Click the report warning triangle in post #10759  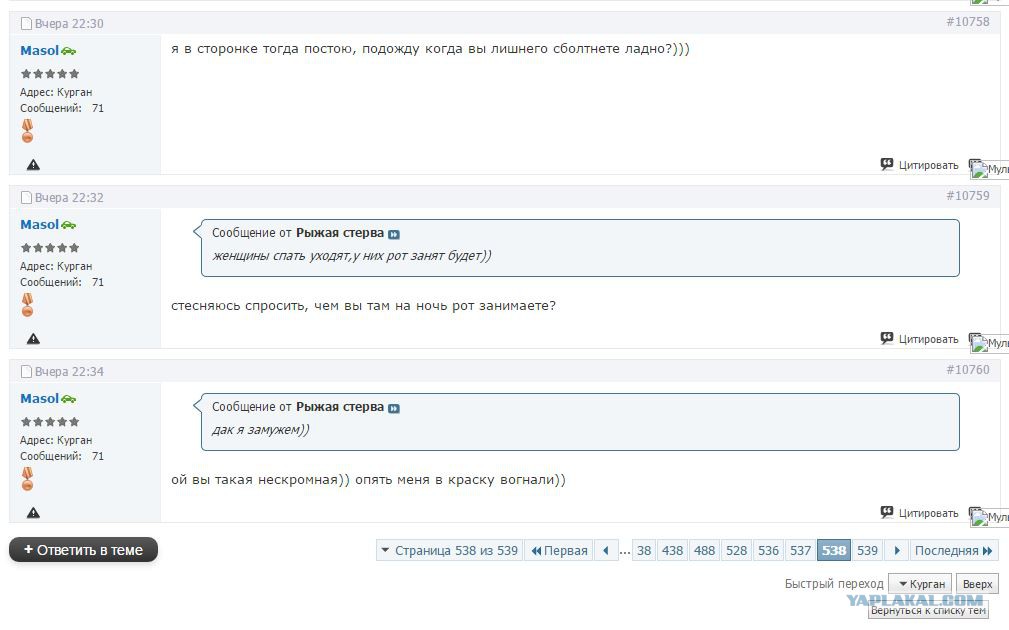tap(33, 338)
